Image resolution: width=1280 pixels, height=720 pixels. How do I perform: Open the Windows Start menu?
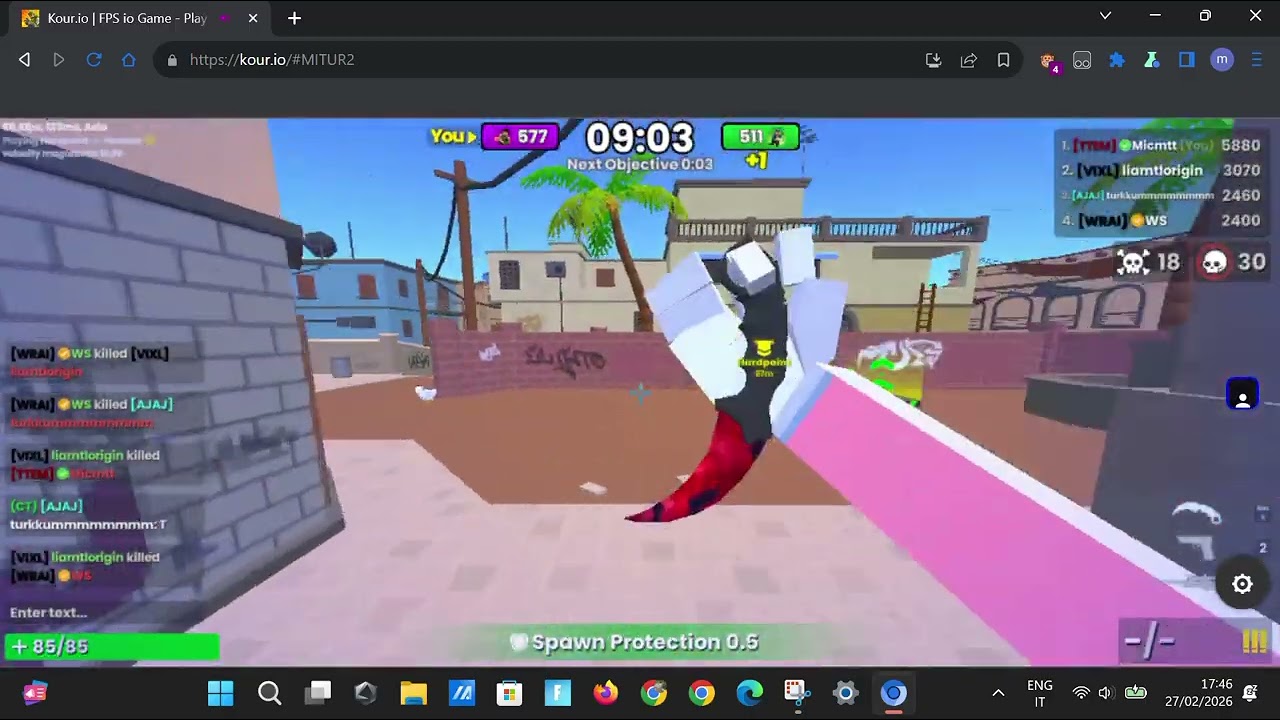(x=221, y=693)
